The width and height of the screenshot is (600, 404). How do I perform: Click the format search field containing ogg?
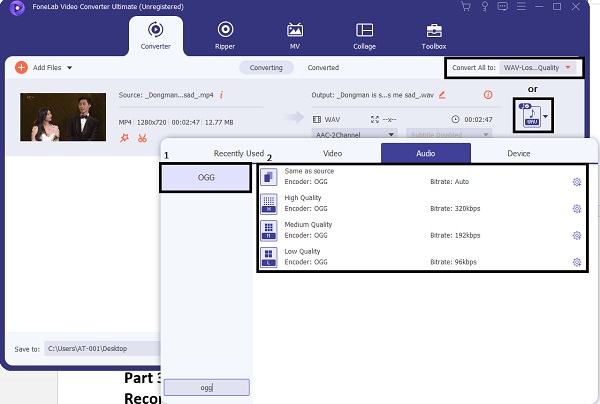(x=207, y=388)
